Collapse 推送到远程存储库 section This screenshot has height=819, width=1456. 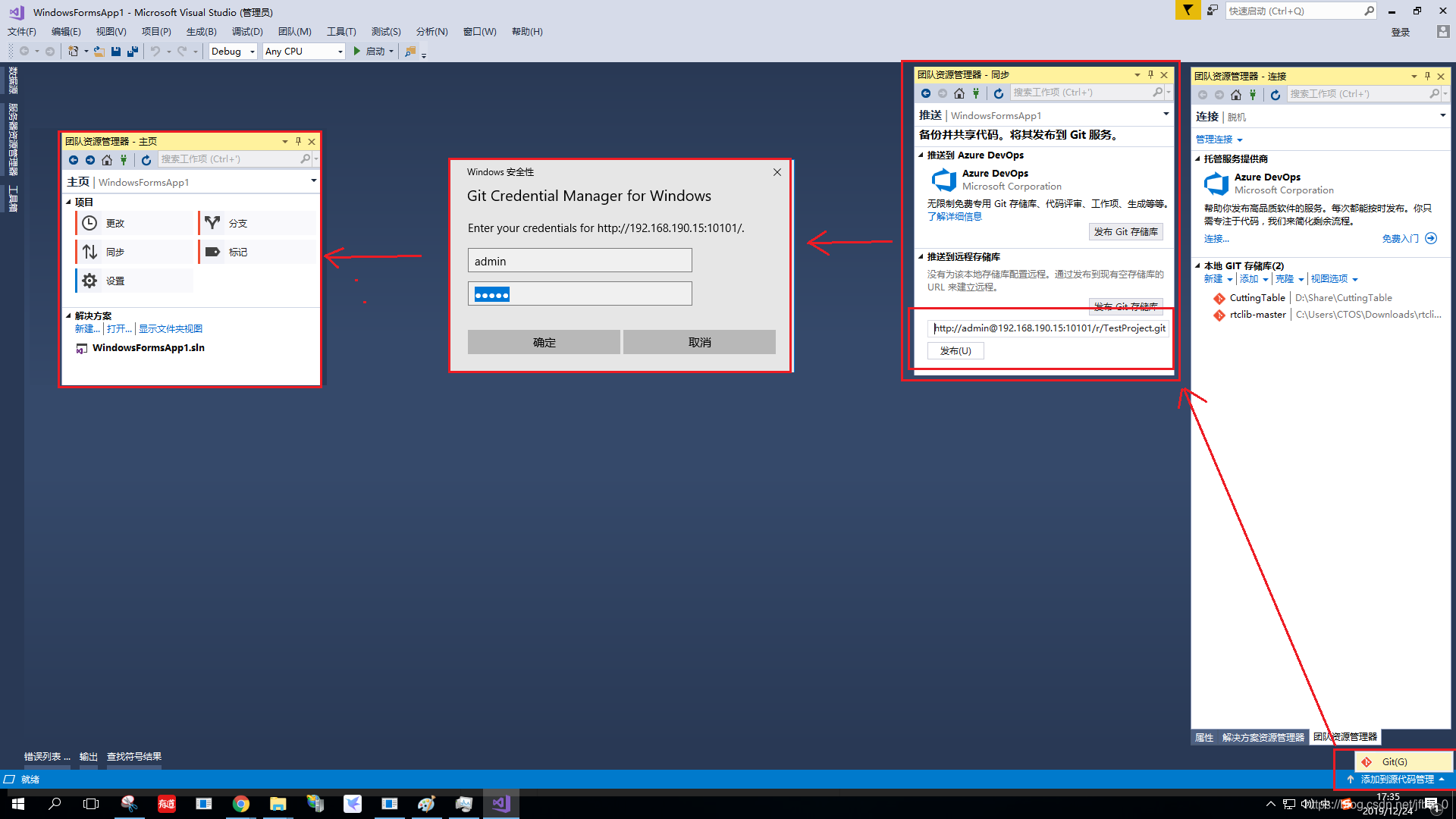(921, 257)
